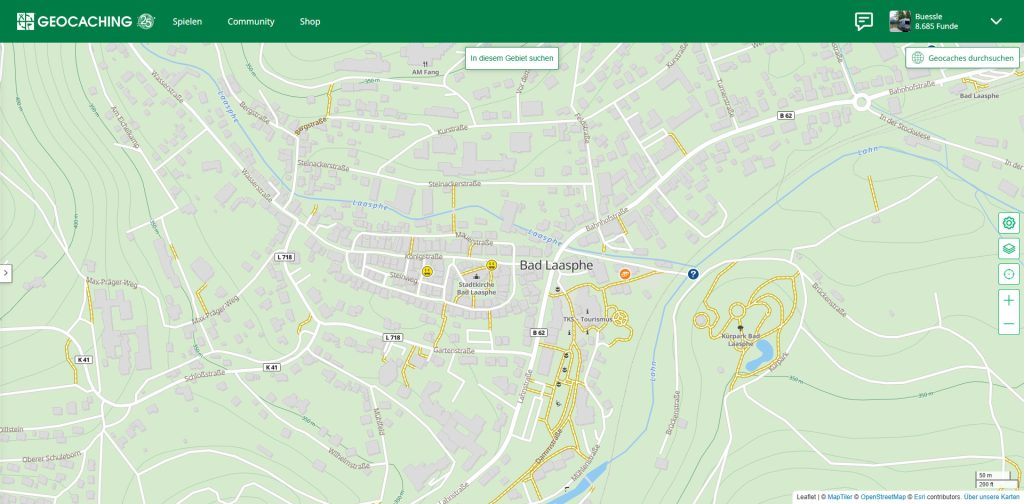
Task: Expand the user account dropdown arrow
Action: (995, 21)
